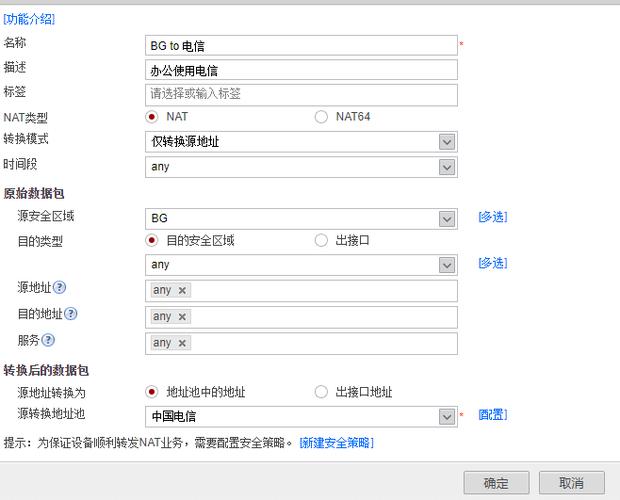Click the BG source zone combo box
The width and height of the screenshot is (620, 500).
tap(301, 219)
